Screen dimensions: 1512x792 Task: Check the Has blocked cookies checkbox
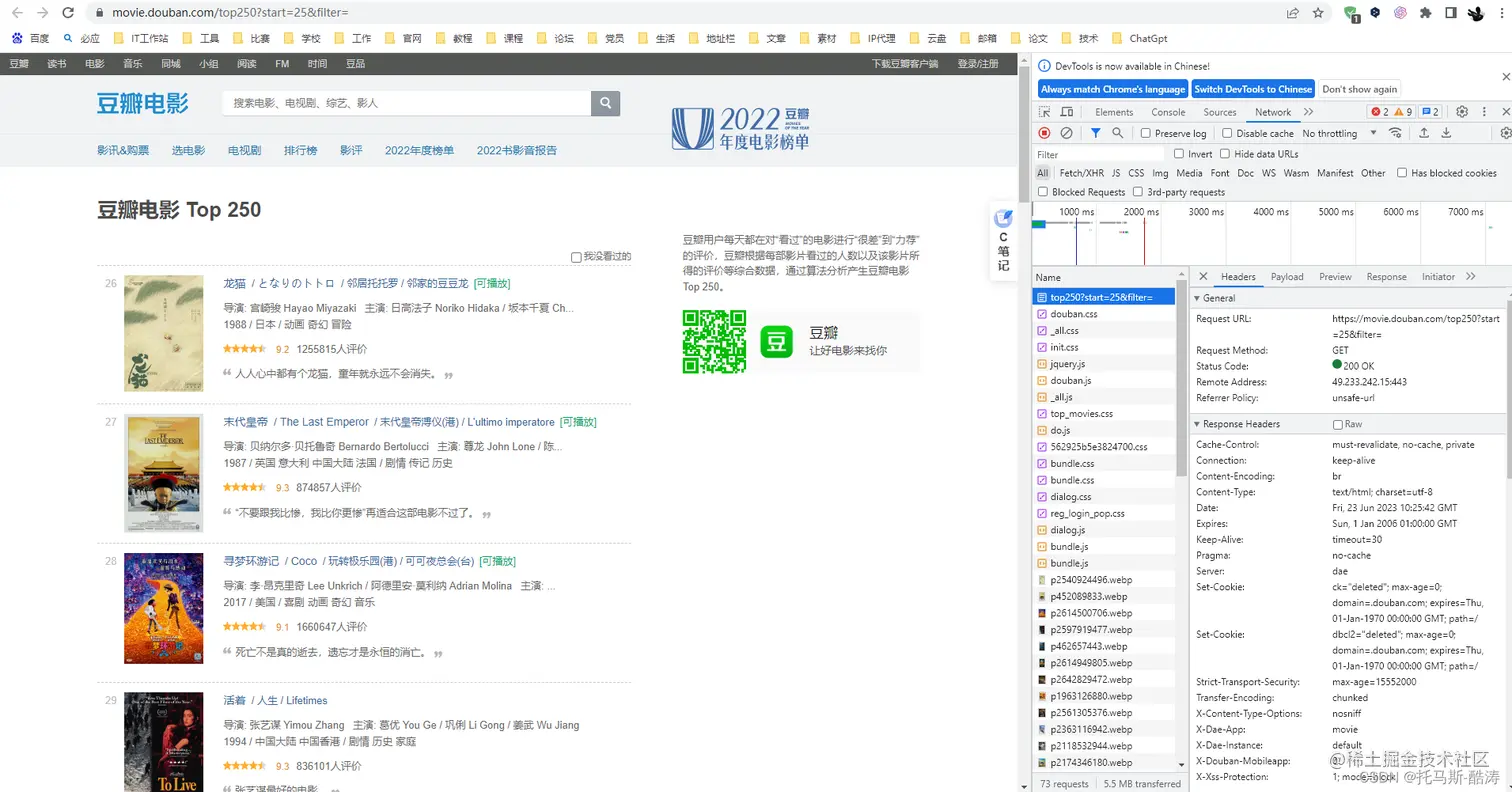coord(1402,173)
